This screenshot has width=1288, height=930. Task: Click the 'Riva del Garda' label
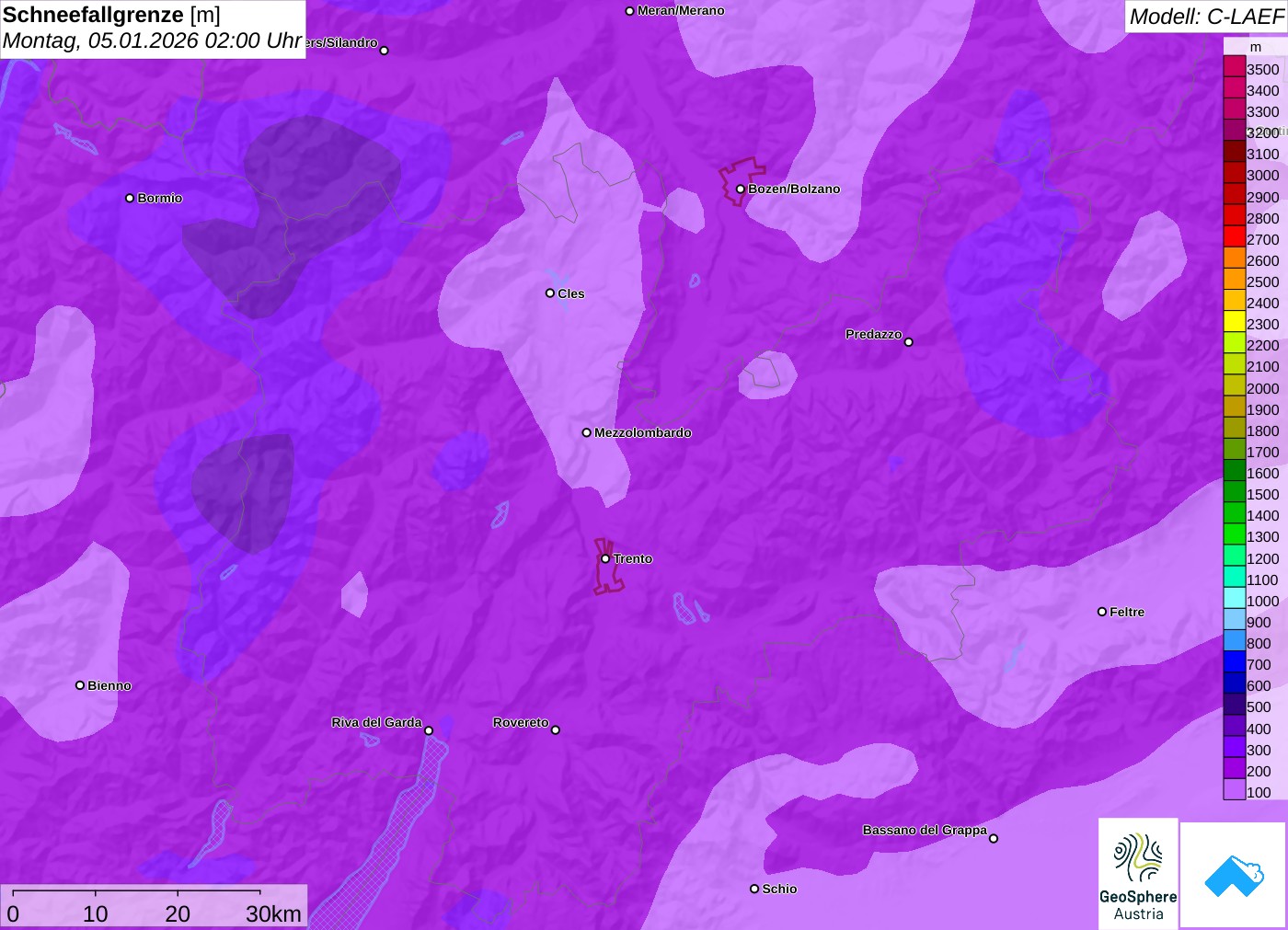tap(376, 722)
